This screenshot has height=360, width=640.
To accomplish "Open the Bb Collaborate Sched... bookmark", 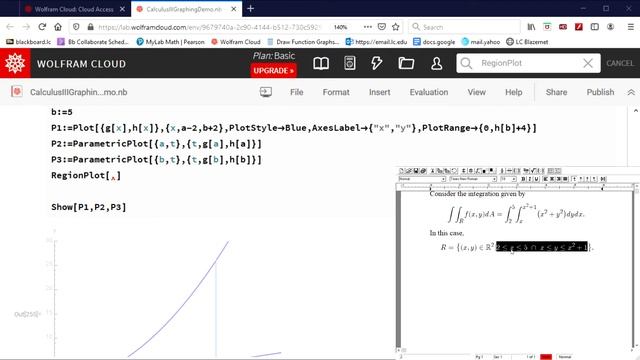I will (x=93, y=42).
